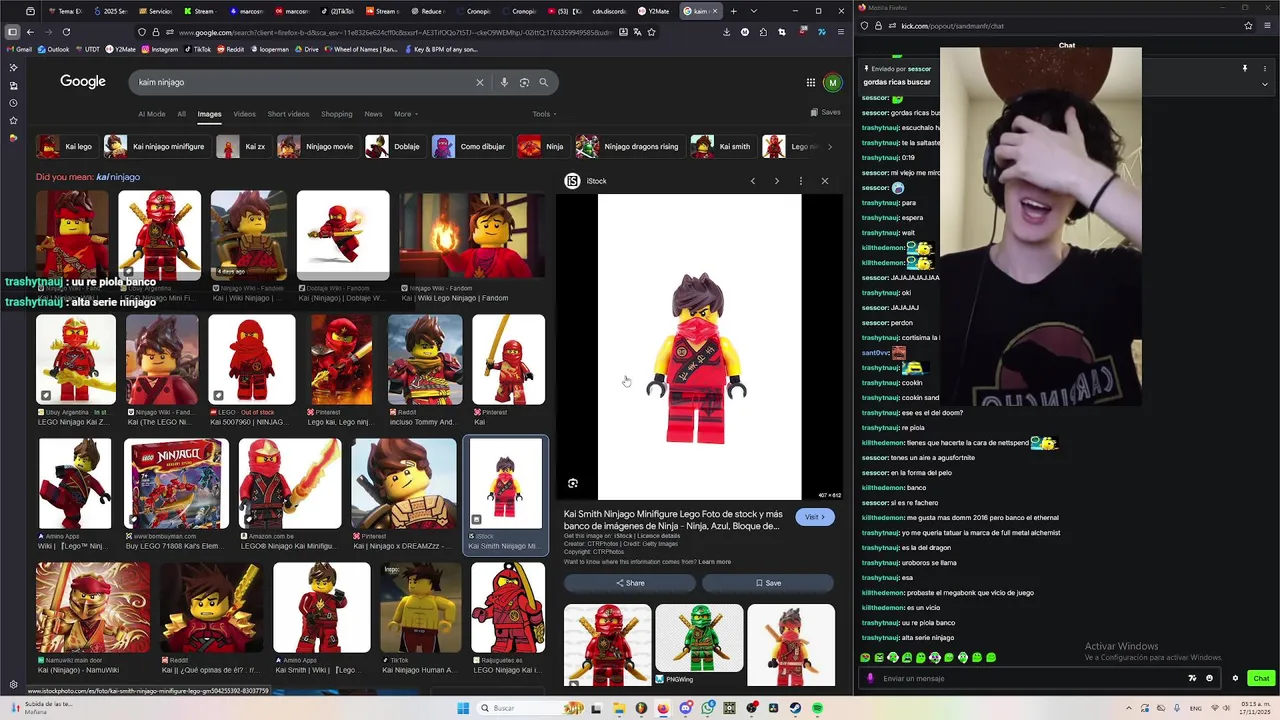Open Discord from the taskbar

point(685,708)
